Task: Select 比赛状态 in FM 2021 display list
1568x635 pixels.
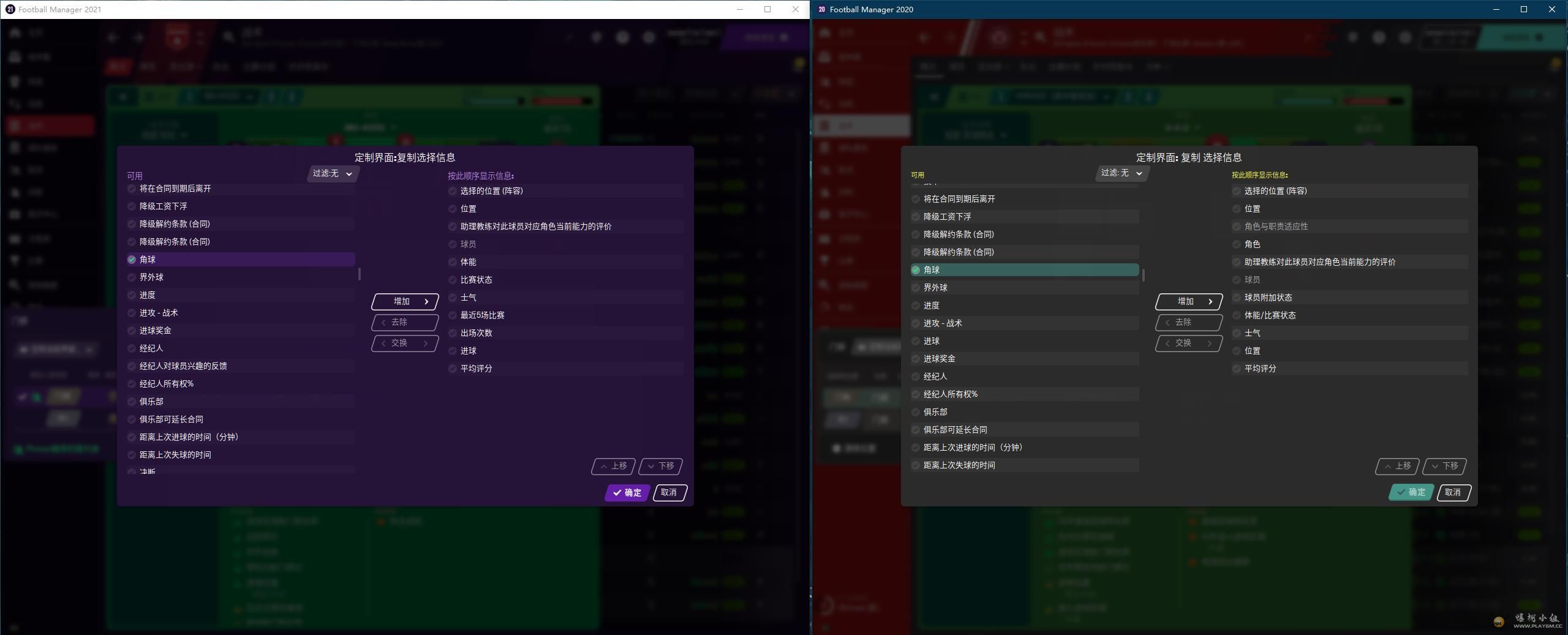Action: 565,280
